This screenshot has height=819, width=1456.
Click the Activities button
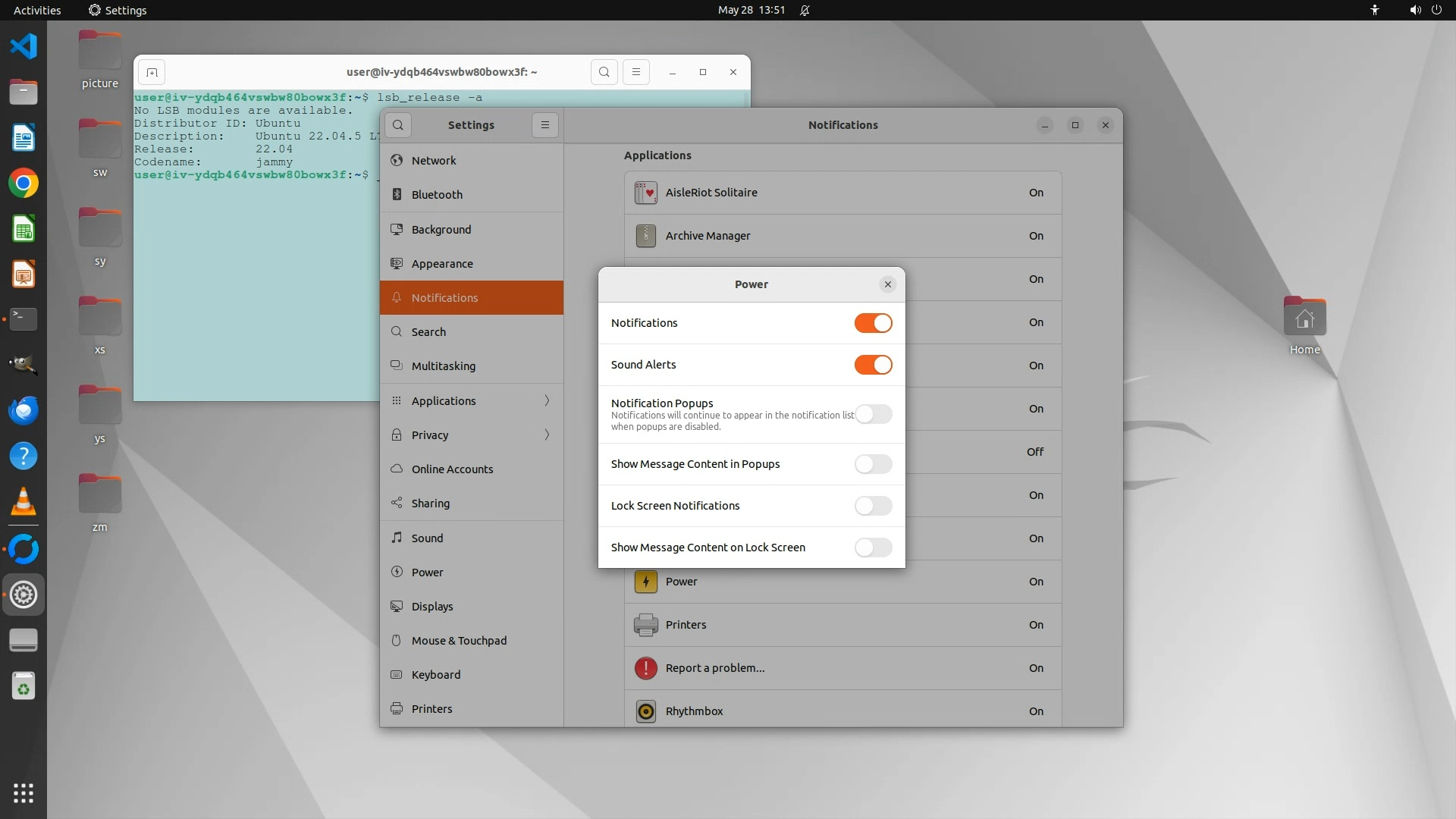[x=37, y=10]
